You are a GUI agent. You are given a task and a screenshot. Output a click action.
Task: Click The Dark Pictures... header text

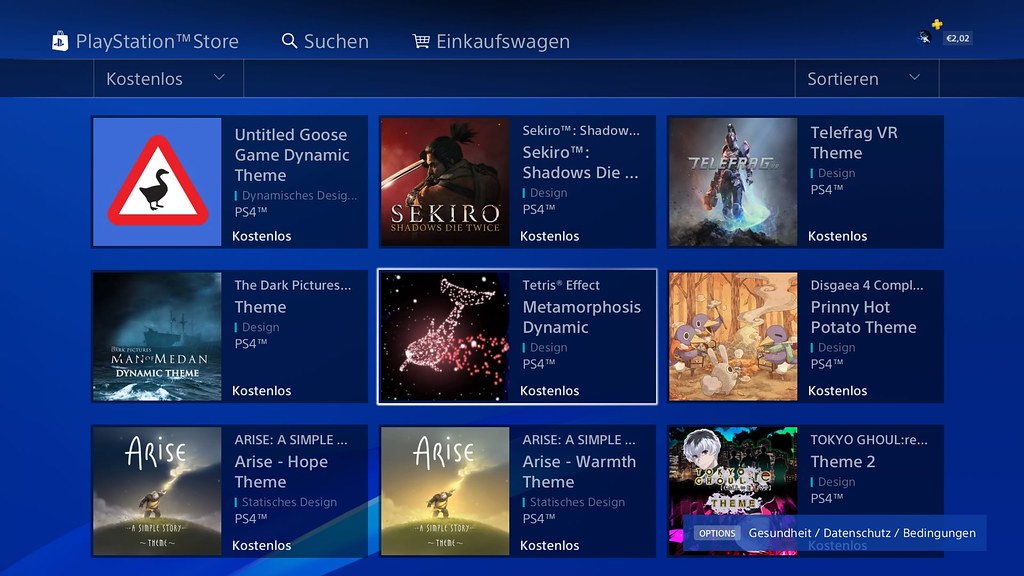[x=293, y=285]
